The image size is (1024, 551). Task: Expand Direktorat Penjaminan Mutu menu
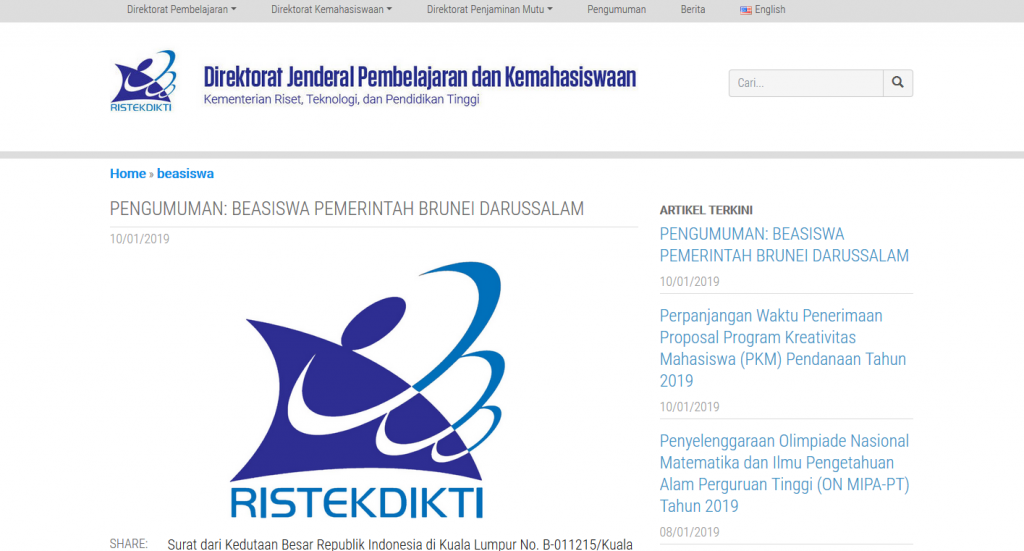pyautogui.click(x=489, y=10)
